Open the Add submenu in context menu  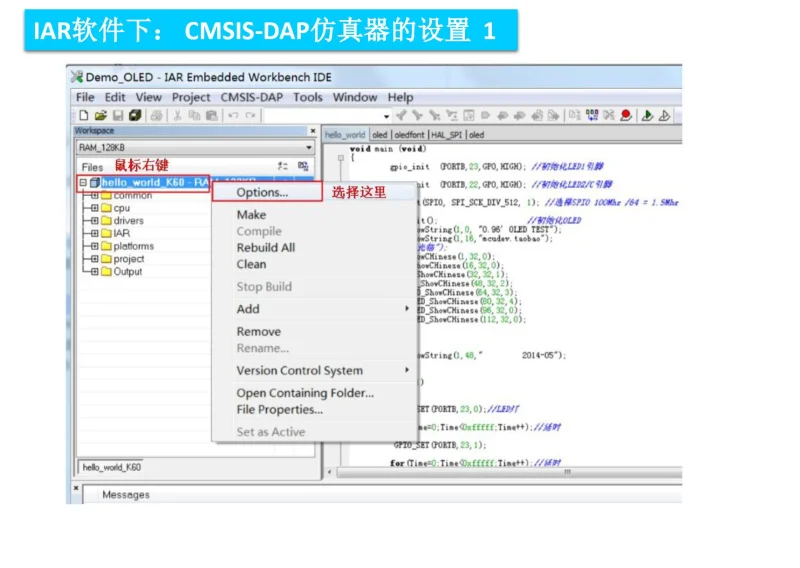315,309
